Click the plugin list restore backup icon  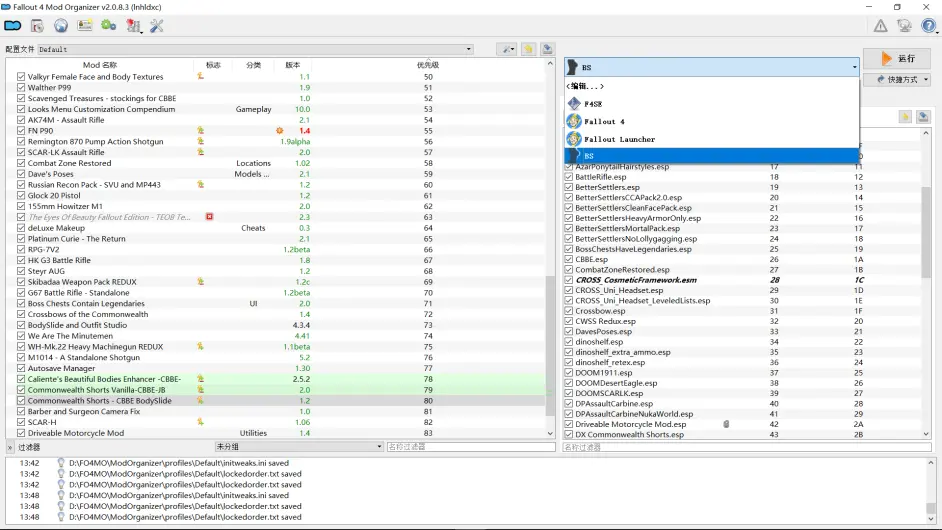[x=905, y=117]
